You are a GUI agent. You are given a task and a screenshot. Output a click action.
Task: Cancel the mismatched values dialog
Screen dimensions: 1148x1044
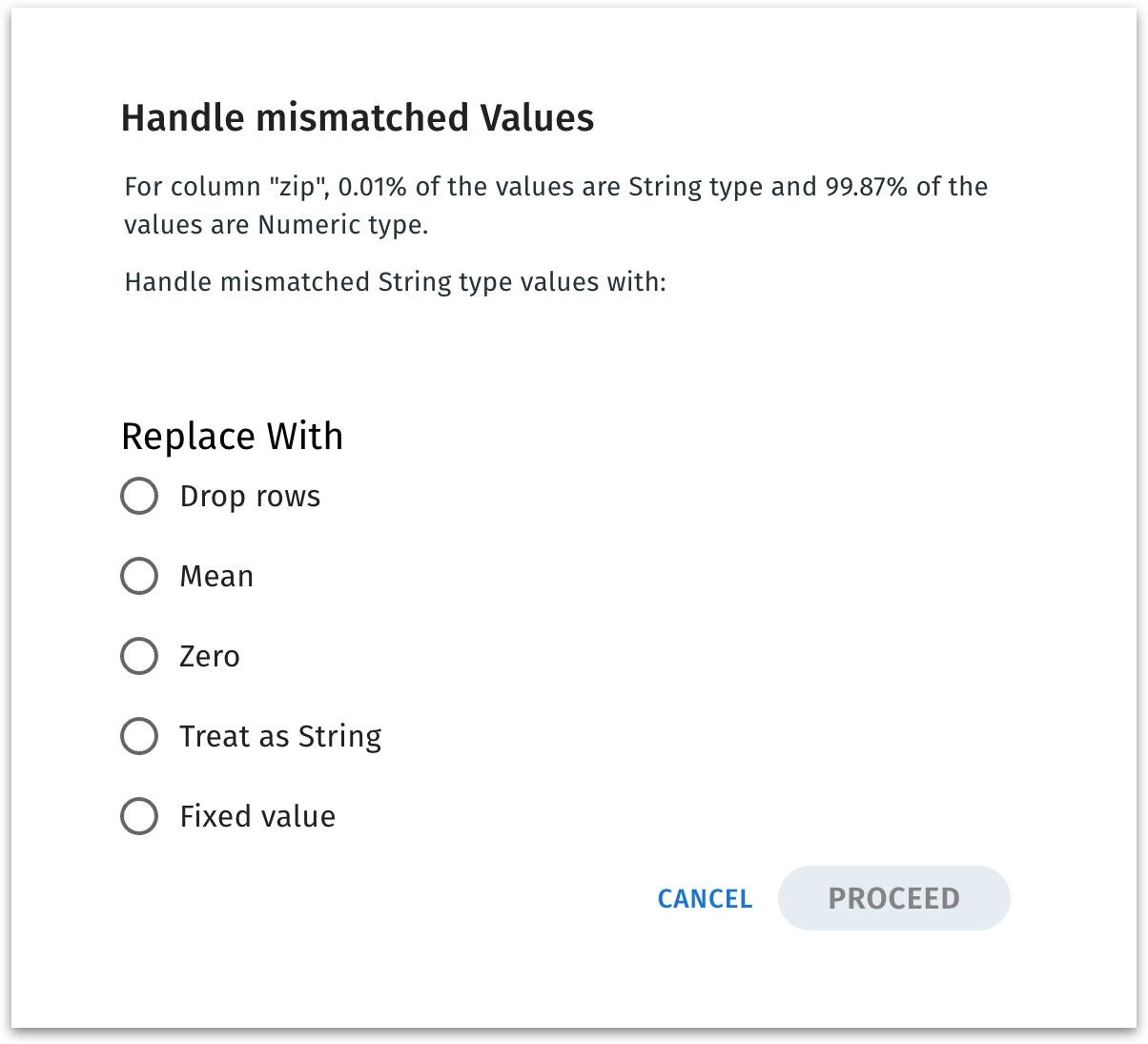pyautogui.click(x=705, y=899)
